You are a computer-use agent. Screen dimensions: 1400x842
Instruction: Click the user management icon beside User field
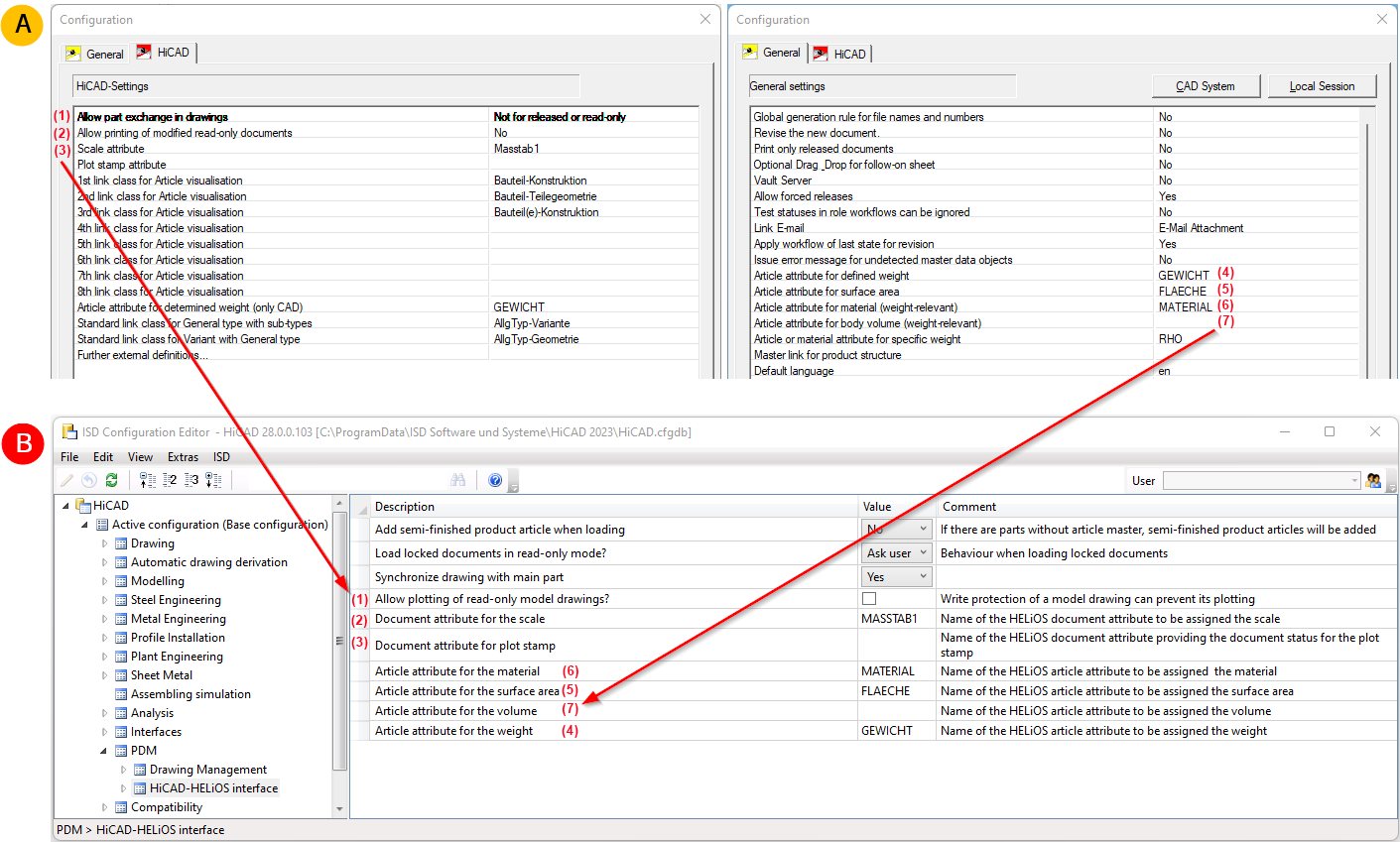(1373, 480)
